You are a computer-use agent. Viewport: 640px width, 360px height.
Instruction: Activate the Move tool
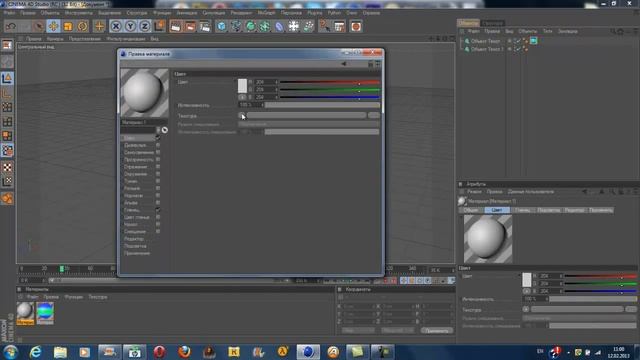click(53, 27)
